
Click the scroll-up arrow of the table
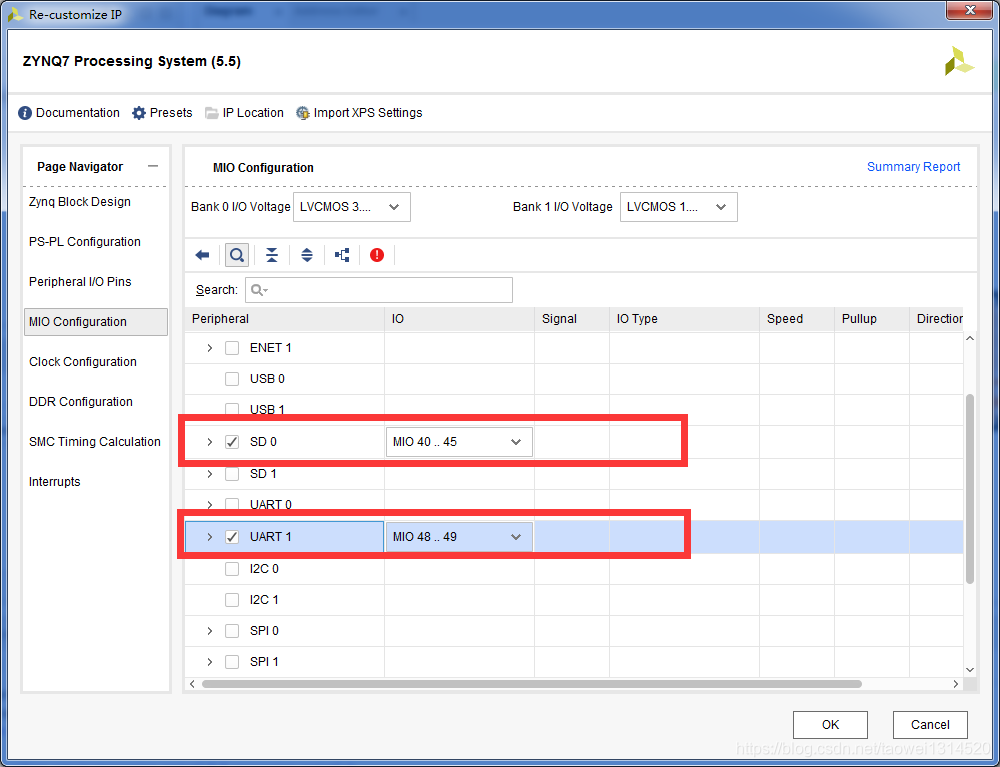(x=970, y=339)
